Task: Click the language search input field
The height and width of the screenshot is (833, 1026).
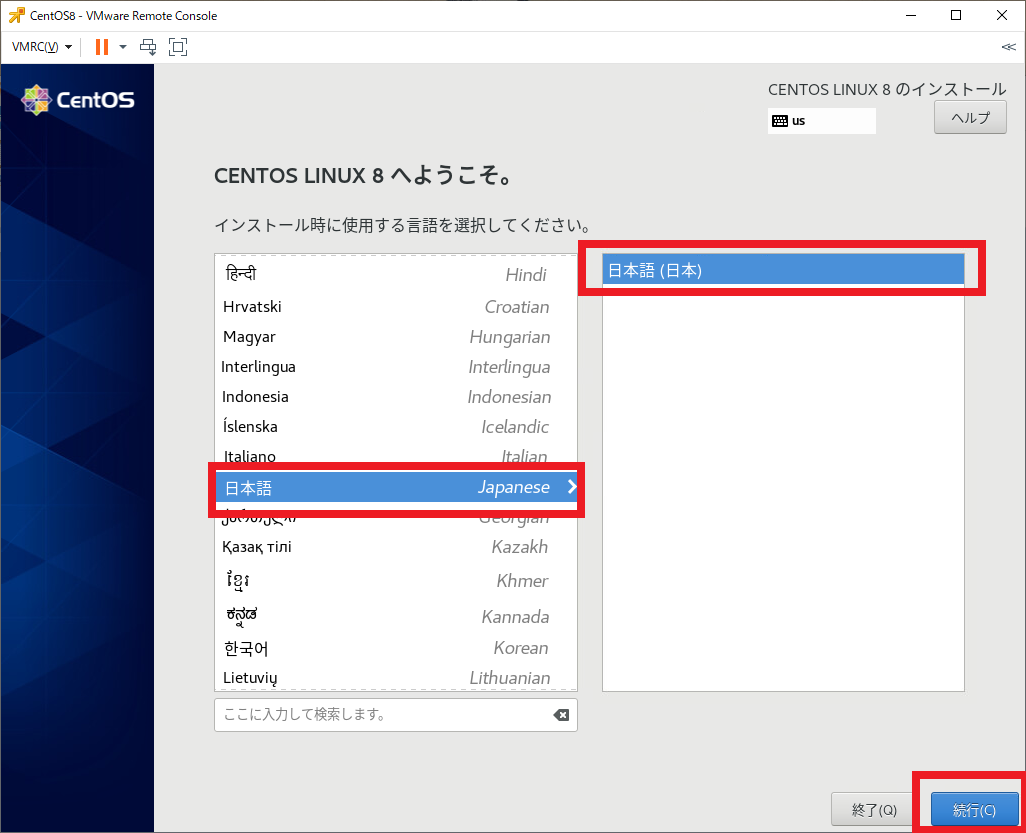Action: (x=380, y=714)
